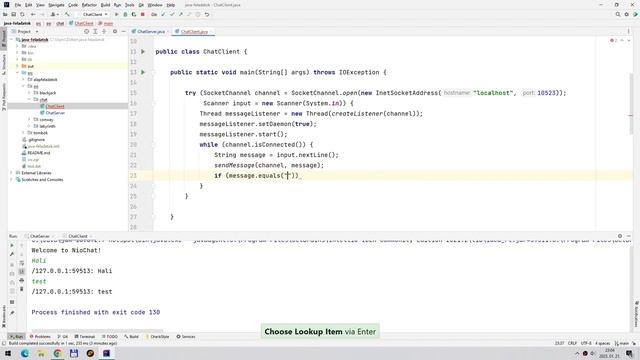Collapse the chat package node
The width and height of the screenshot is (640, 360).
(x=29, y=99)
